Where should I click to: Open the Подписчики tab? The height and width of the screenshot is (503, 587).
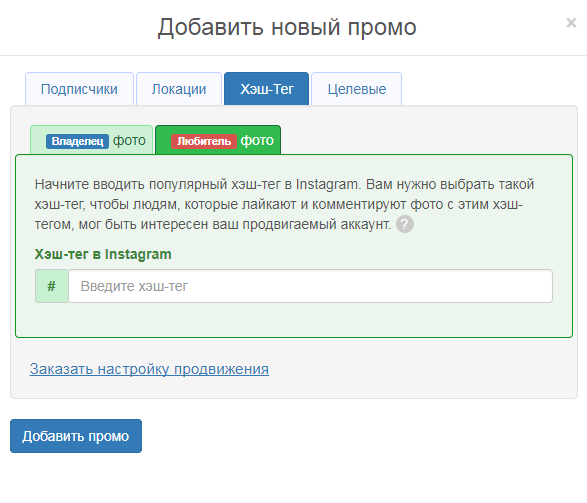[x=79, y=89]
